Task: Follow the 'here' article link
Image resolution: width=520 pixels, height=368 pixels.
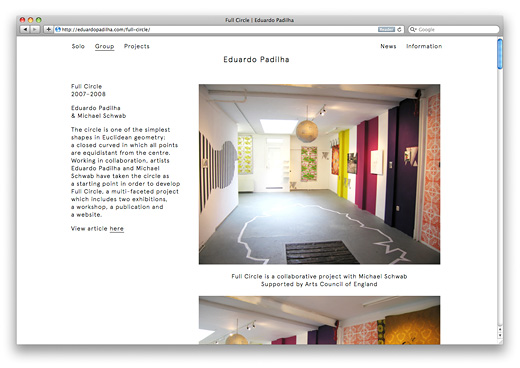Action: tap(117, 229)
